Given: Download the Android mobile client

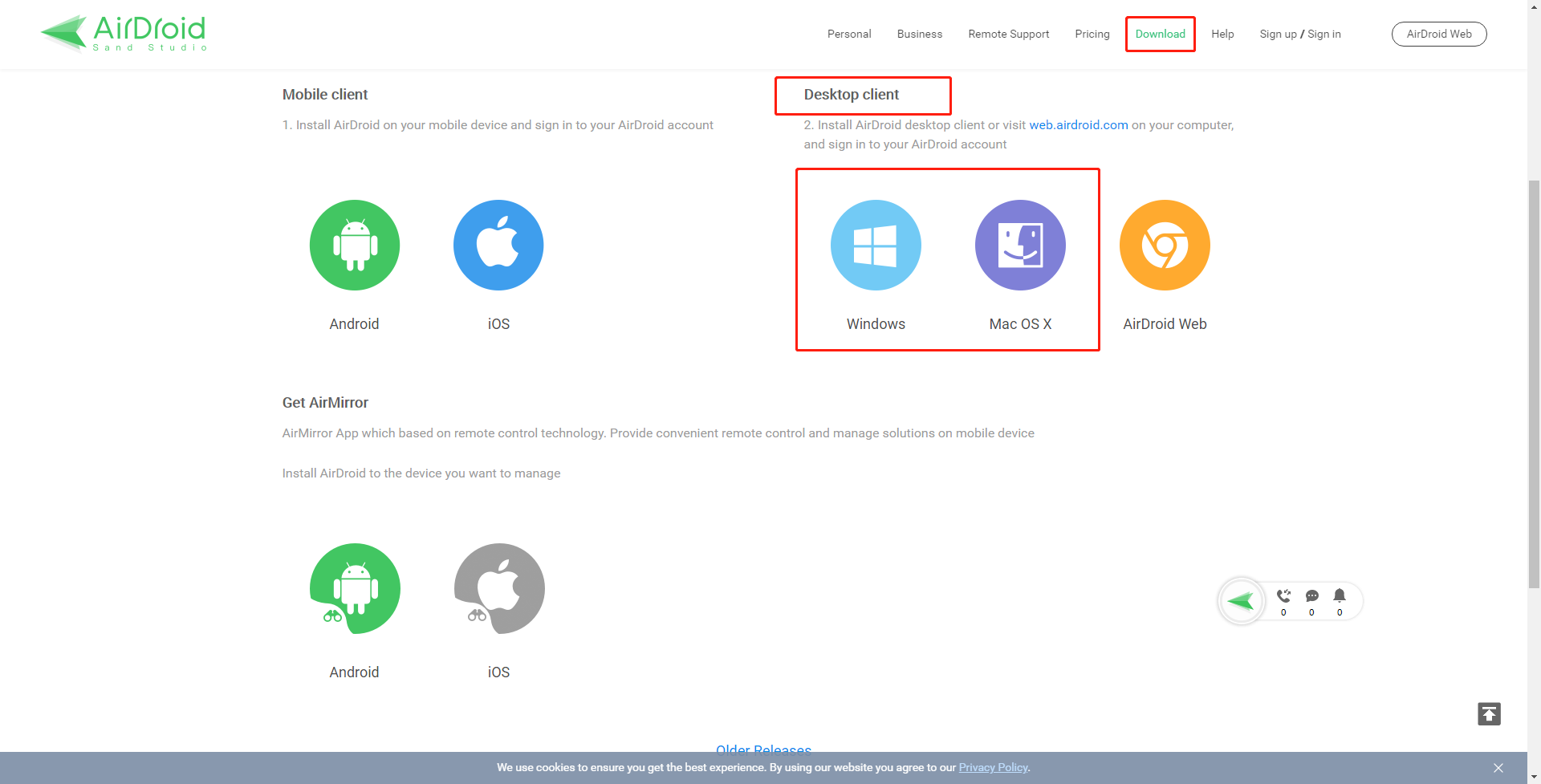Looking at the screenshot, I should click(x=355, y=245).
